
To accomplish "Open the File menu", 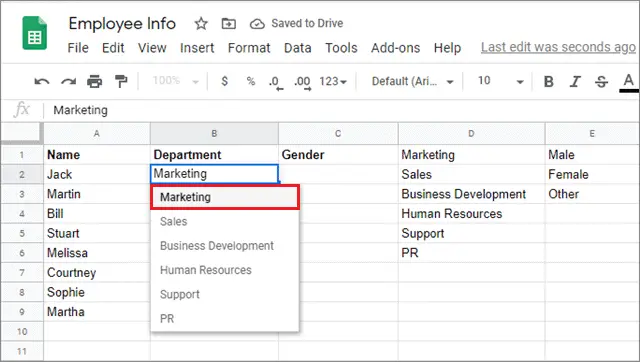I will 78,48.
